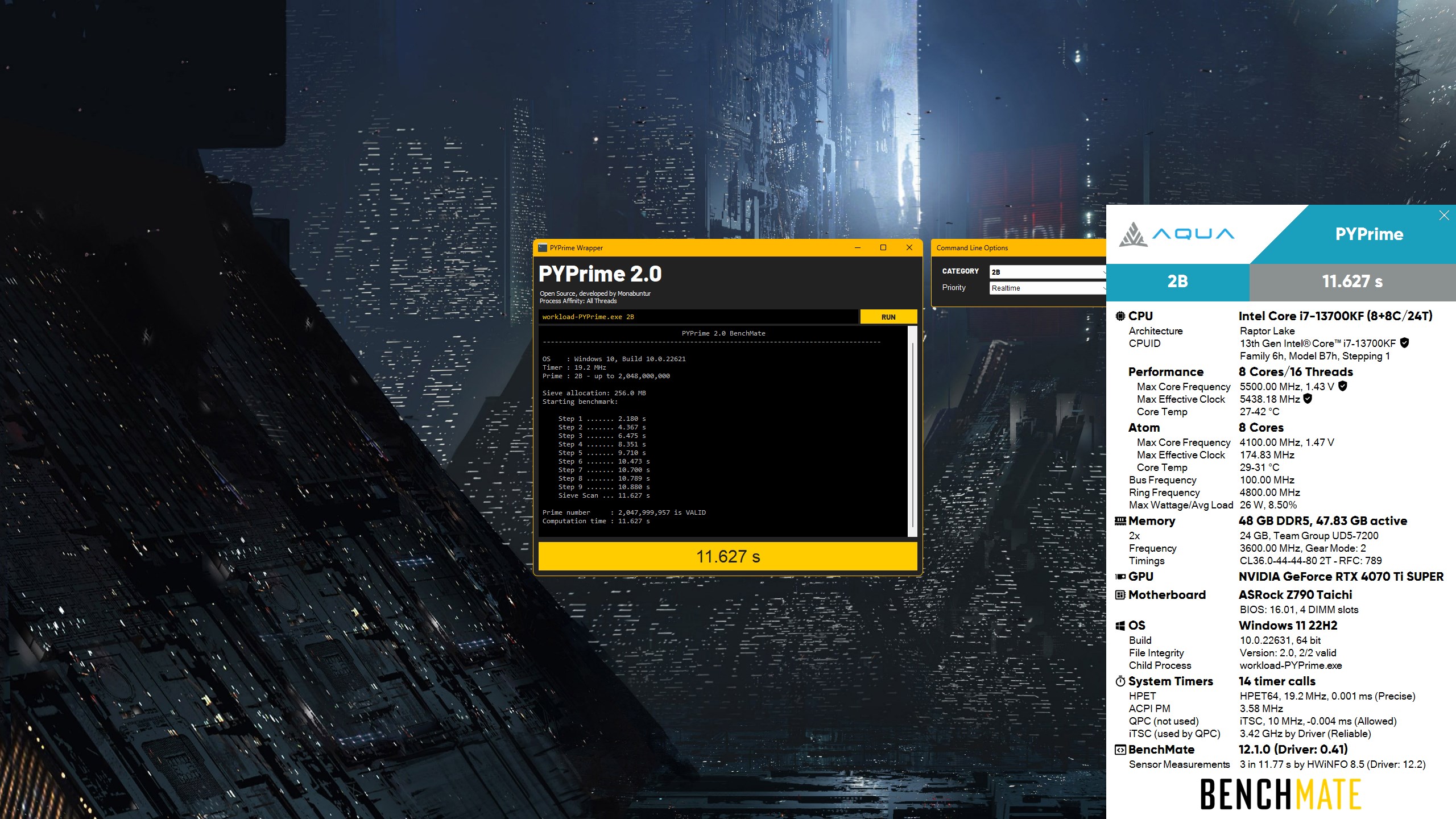The width and height of the screenshot is (1456, 819).
Task: Click the GPU card icon
Action: pos(1120,577)
